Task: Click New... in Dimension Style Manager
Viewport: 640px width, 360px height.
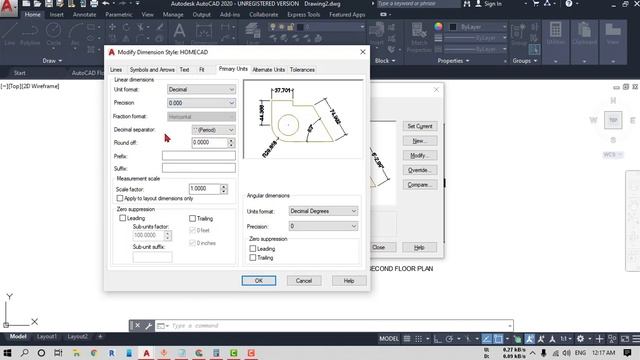Action: [420, 141]
